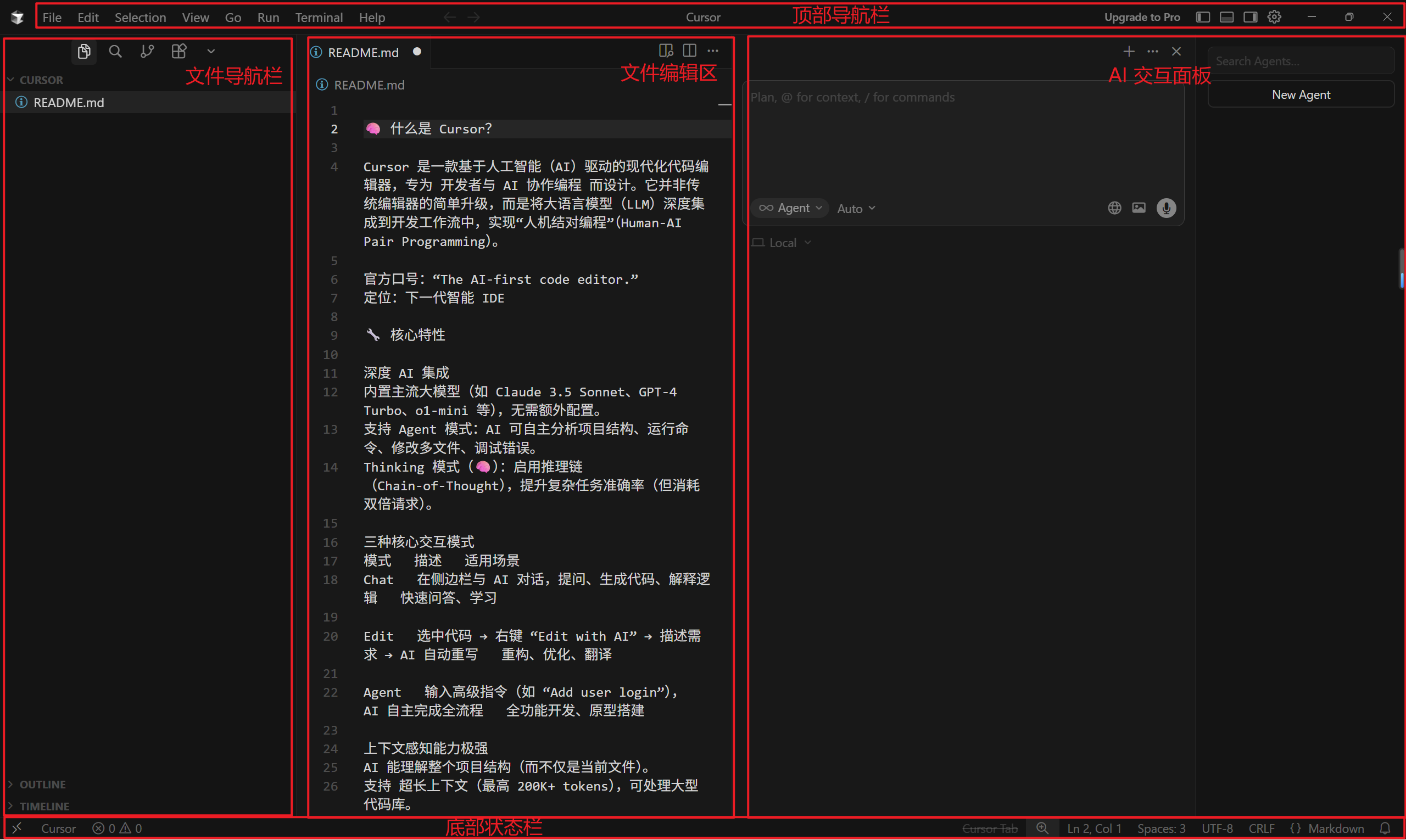Open the Source Control view icon
Screen dimensions: 1406x840
[147, 52]
